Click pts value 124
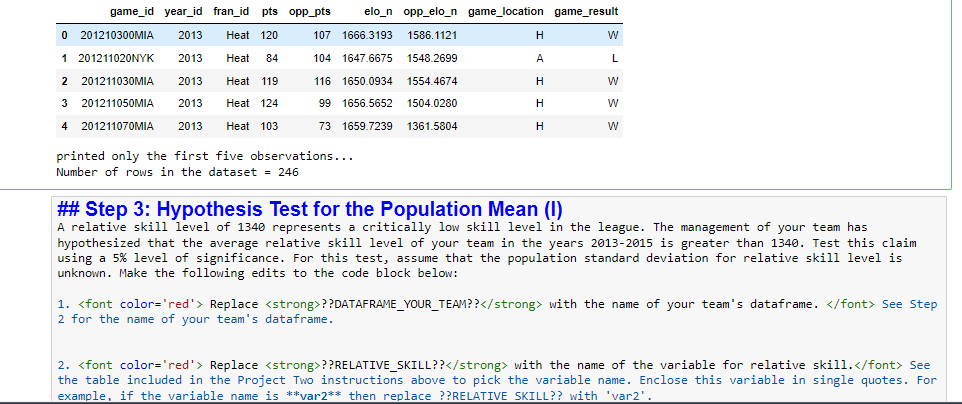Viewport: 962px width, 404px height. tap(269, 104)
